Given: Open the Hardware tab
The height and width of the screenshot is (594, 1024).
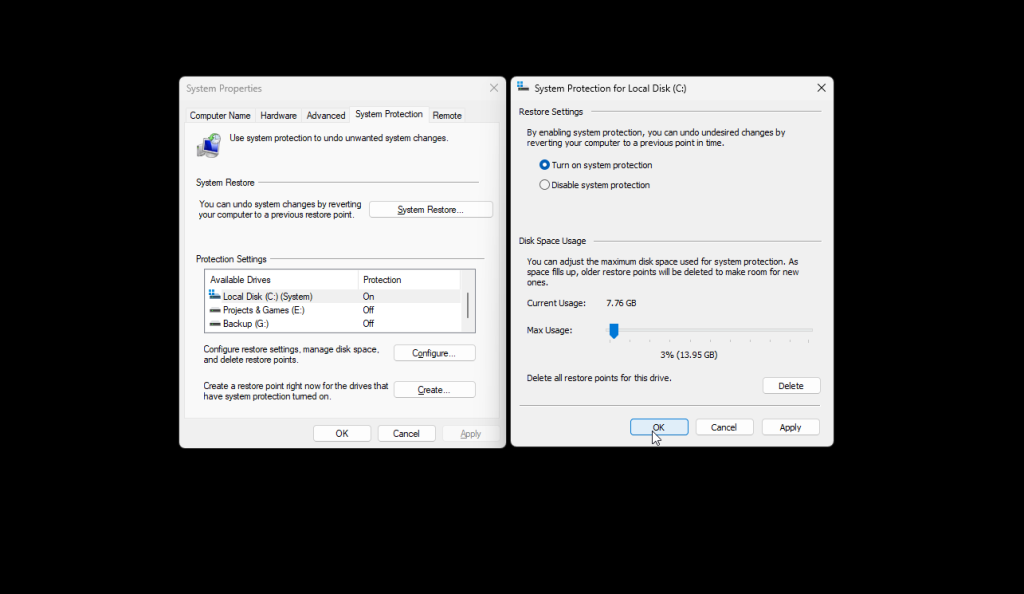Looking at the screenshot, I should (278, 116).
